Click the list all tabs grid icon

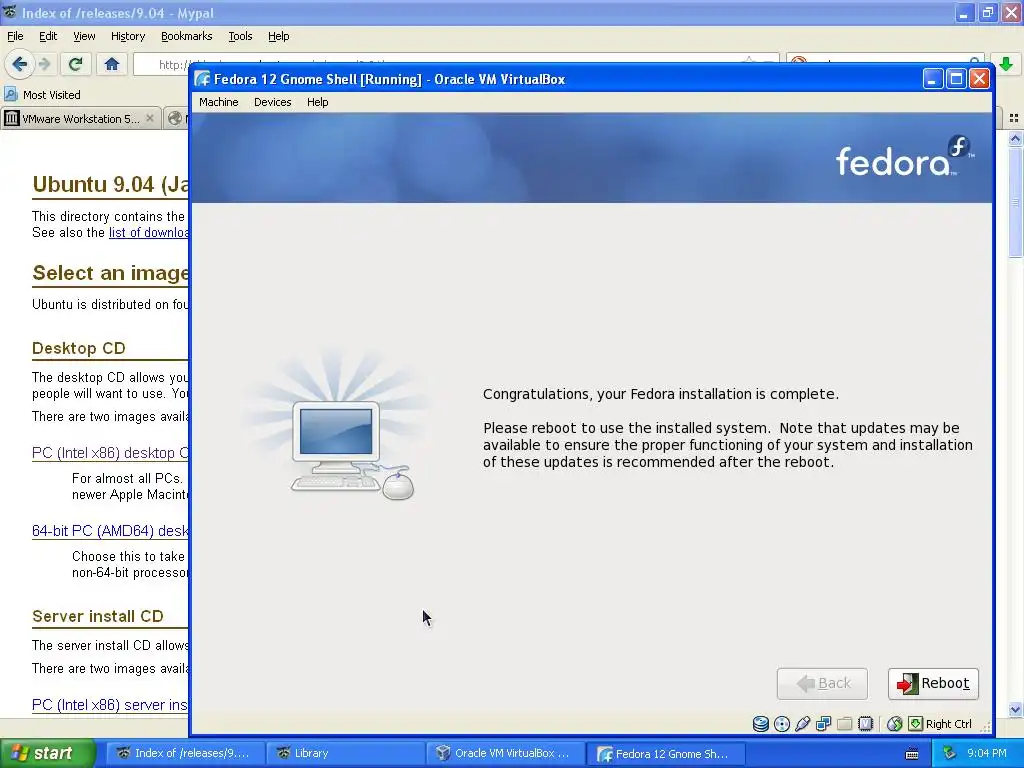click(x=1014, y=118)
